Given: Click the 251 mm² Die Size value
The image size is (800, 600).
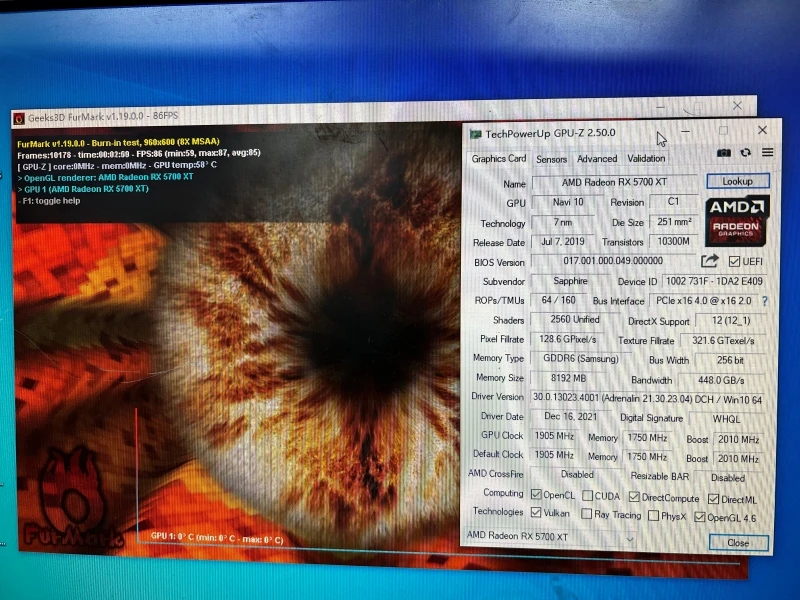Looking at the screenshot, I should coord(674,222).
